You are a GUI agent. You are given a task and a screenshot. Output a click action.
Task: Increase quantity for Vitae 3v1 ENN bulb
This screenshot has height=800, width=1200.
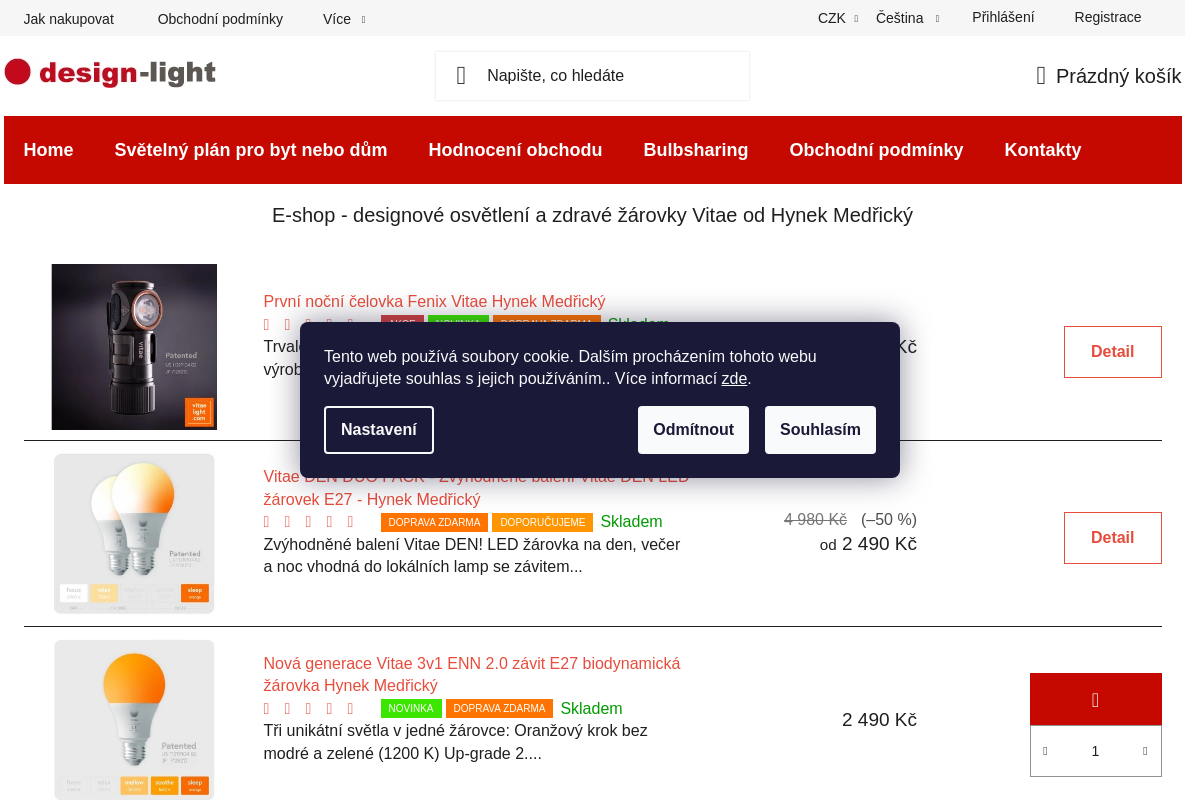tap(1145, 751)
